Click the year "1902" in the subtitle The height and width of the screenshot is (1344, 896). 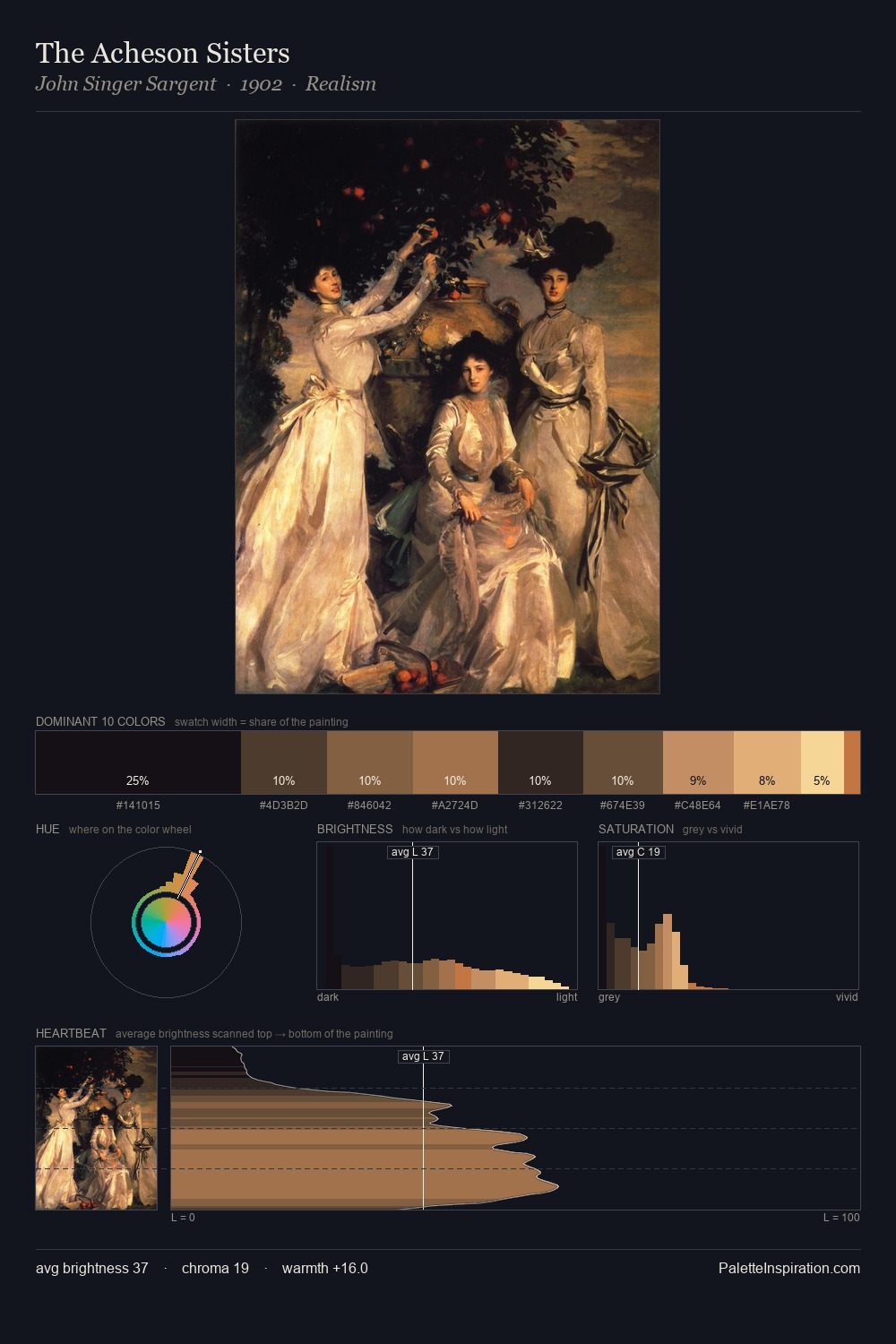point(261,84)
